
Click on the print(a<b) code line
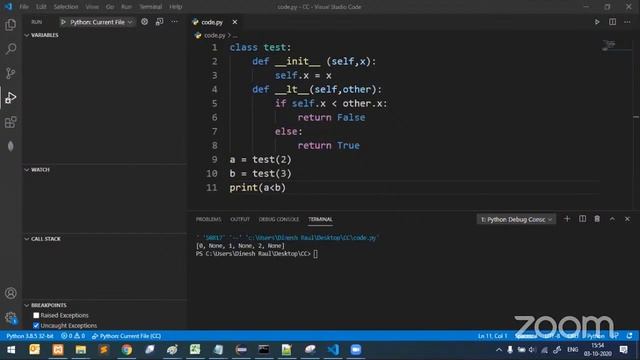click(x=258, y=188)
